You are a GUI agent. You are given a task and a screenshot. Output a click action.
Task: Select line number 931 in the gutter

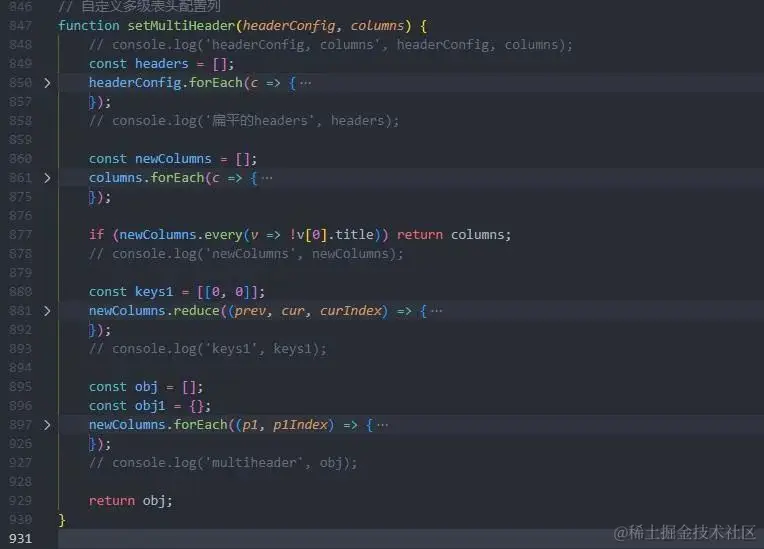(x=20, y=539)
